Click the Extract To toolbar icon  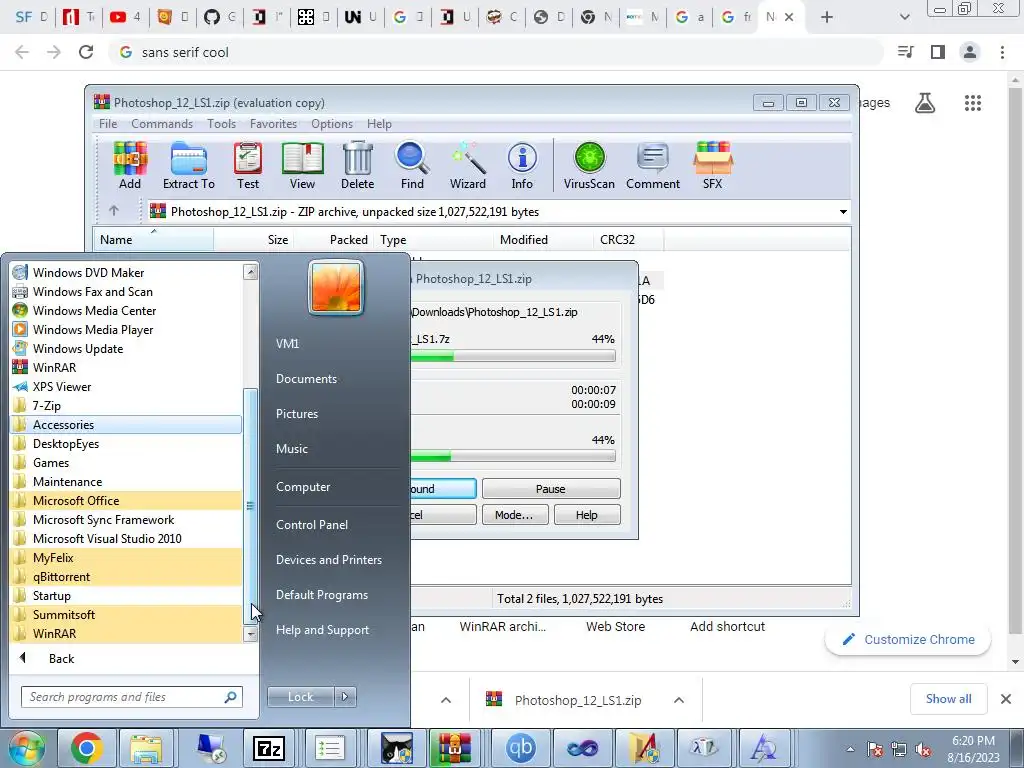[189, 166]
